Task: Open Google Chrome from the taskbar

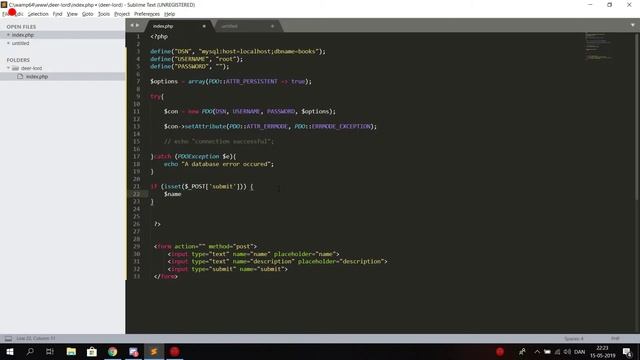Action: click(x=113, y=351)
